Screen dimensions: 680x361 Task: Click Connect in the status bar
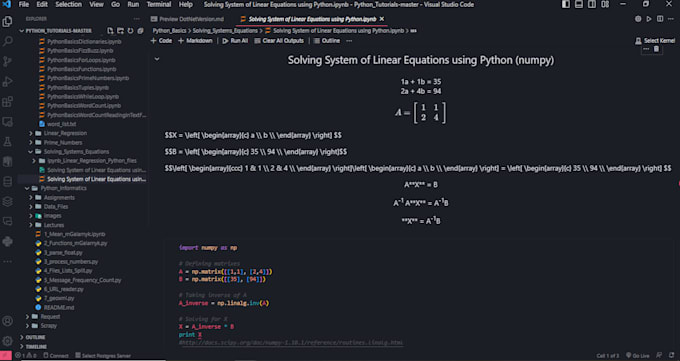click(x=56, y=356)
